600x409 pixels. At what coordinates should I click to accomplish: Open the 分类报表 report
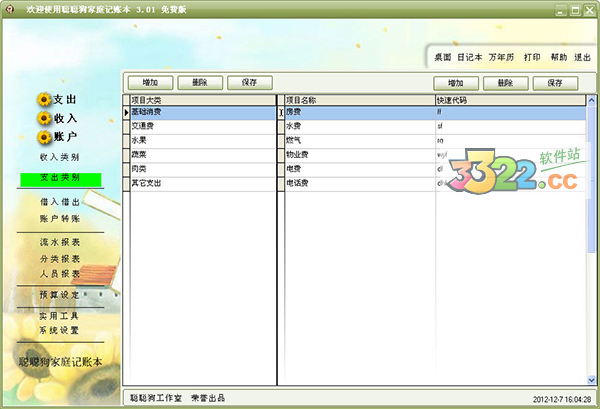[x=60, y=259]
